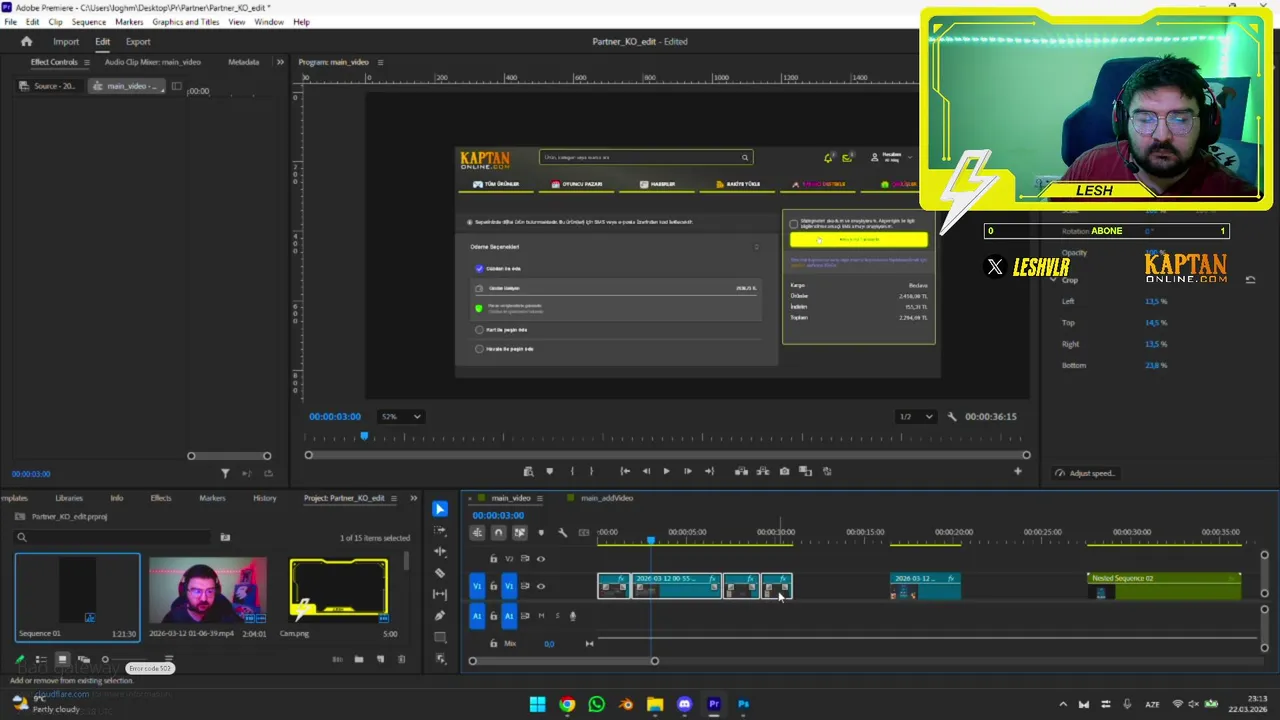Open the Home screen icon
Viewport: 1280px width, 720px height.
pyautogui.click(x=27, y=42)
